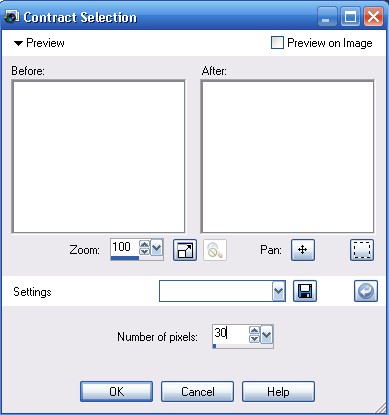This screenshot has height=415, width=389.
Task: Decrease Number of pixels with down spinner
Action: coord(254,338)
